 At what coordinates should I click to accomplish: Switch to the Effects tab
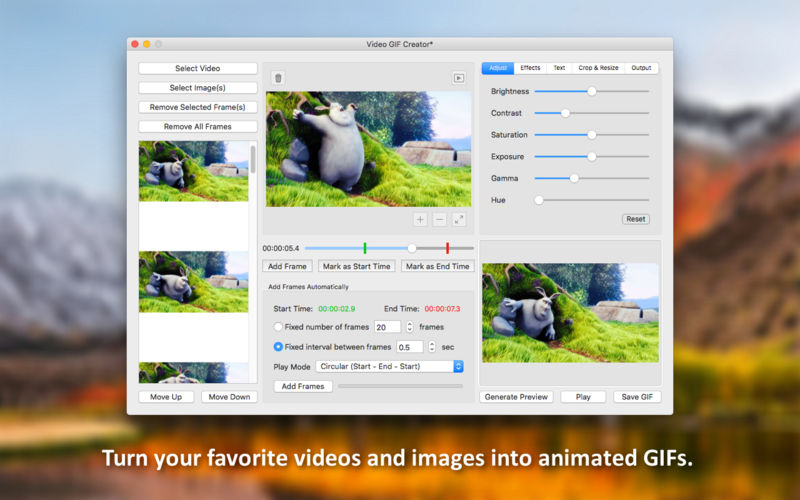530,68
